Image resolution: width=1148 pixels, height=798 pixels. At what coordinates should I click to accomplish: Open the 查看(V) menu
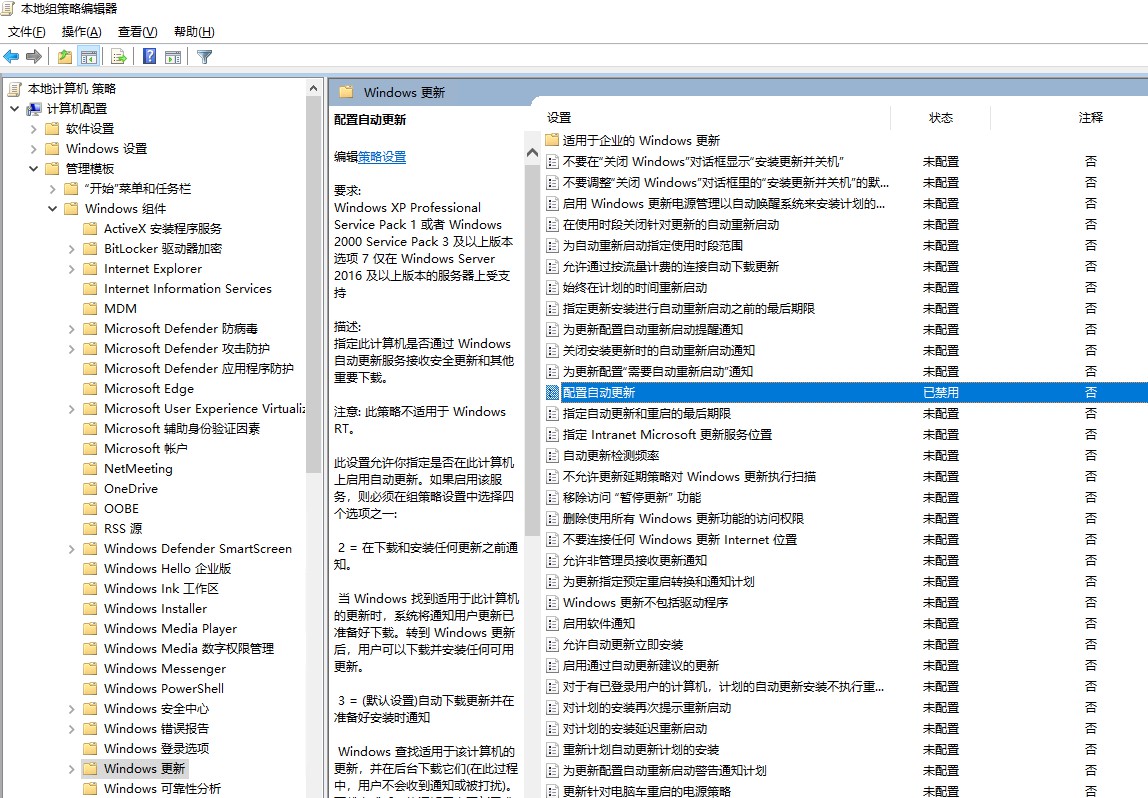click(136, 31)
